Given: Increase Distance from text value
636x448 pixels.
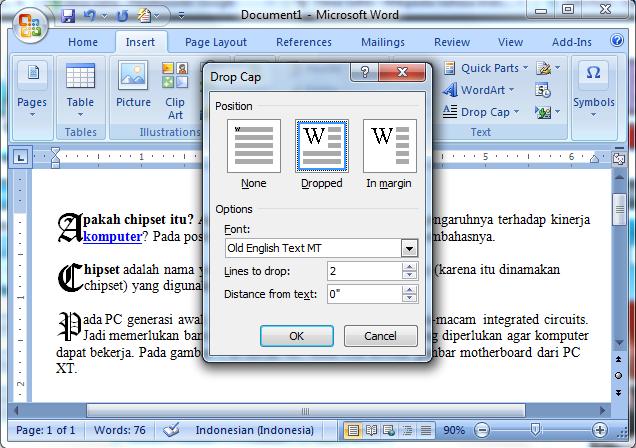Looking at the screenshot, I should 410,290.
